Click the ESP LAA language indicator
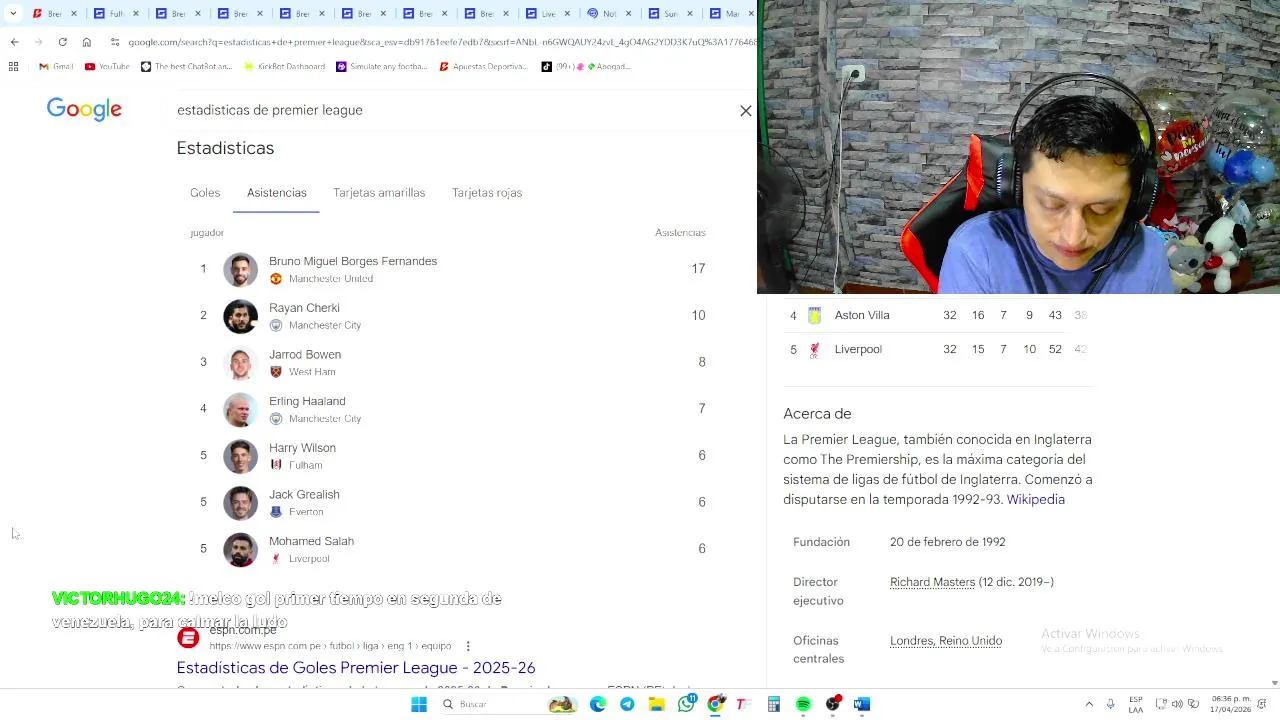The image size is (1280, 720). 1136,704
